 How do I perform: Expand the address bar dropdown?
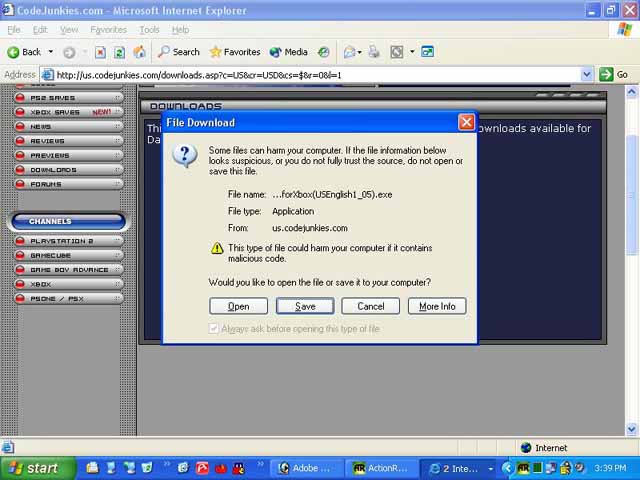(587, 75)
